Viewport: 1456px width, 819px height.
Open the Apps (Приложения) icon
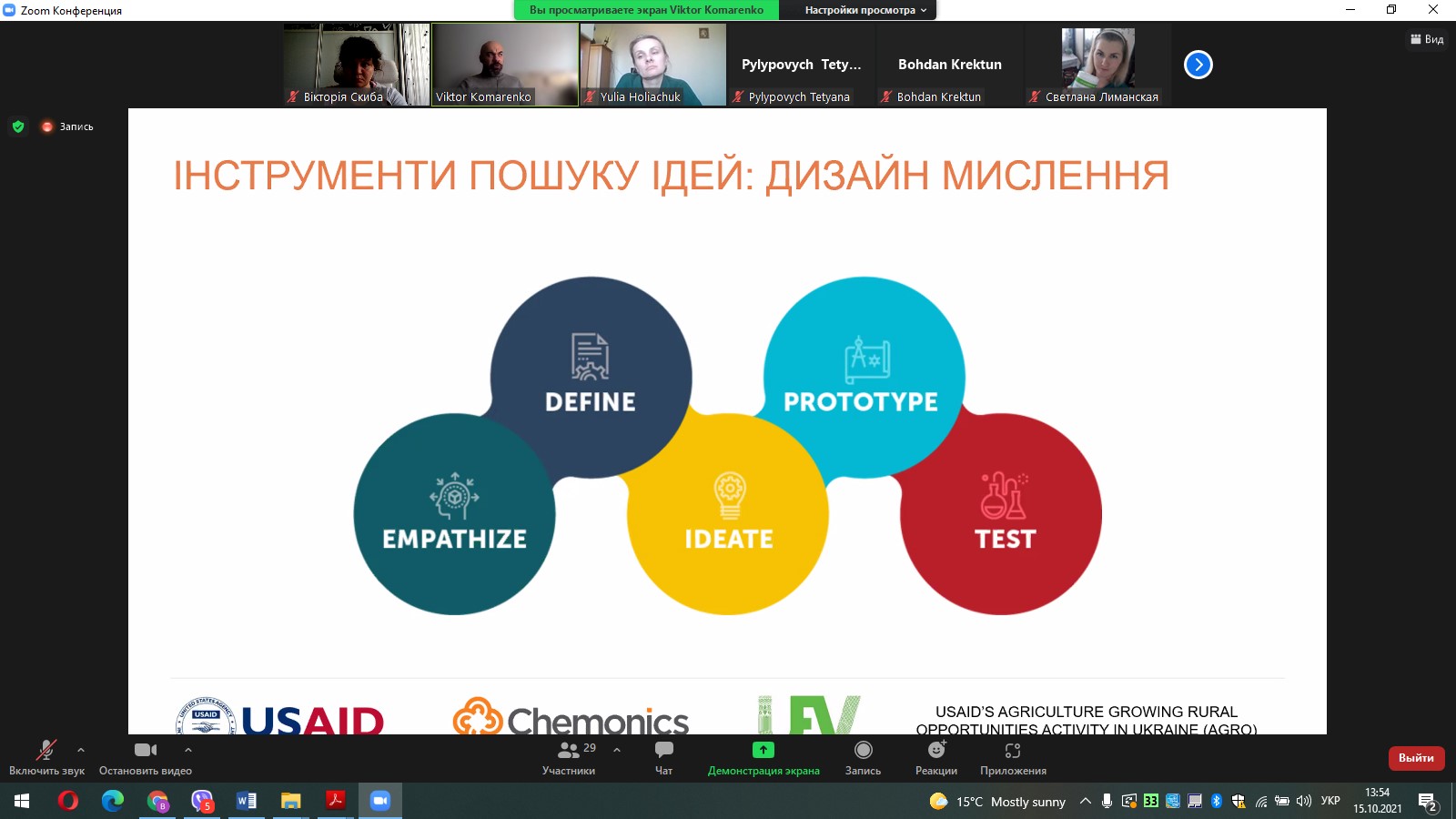point(1013,750)
